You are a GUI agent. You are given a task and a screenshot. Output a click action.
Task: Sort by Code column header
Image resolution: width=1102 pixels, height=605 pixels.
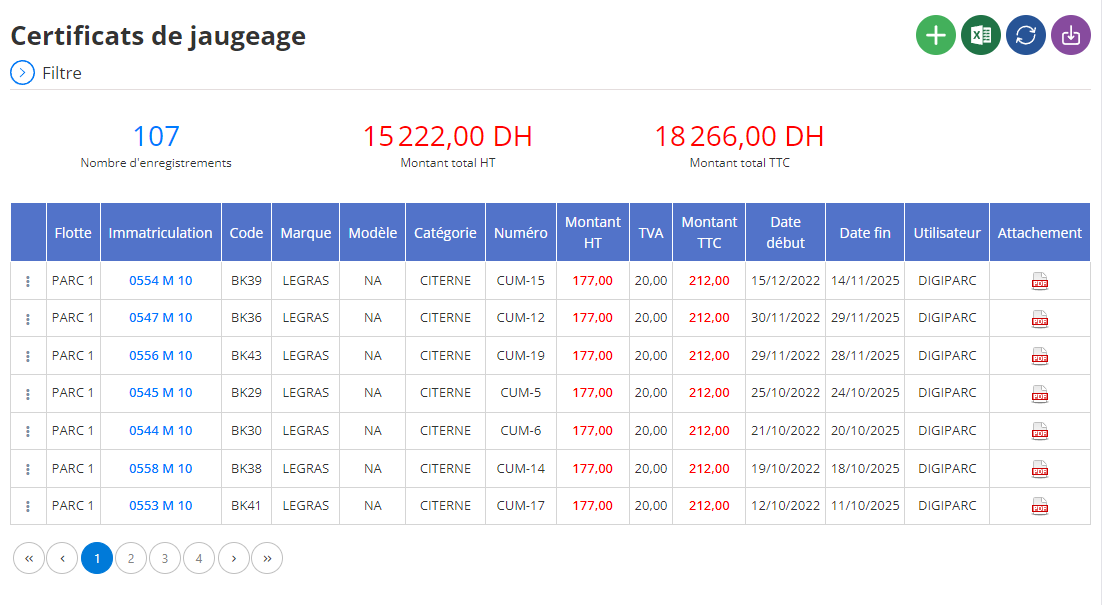[246, 233]
